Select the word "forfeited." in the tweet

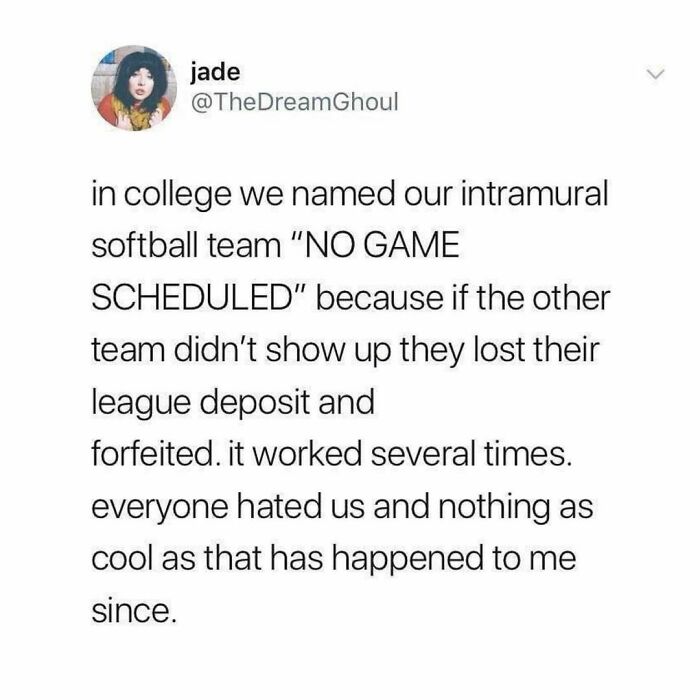click(154, 454)
